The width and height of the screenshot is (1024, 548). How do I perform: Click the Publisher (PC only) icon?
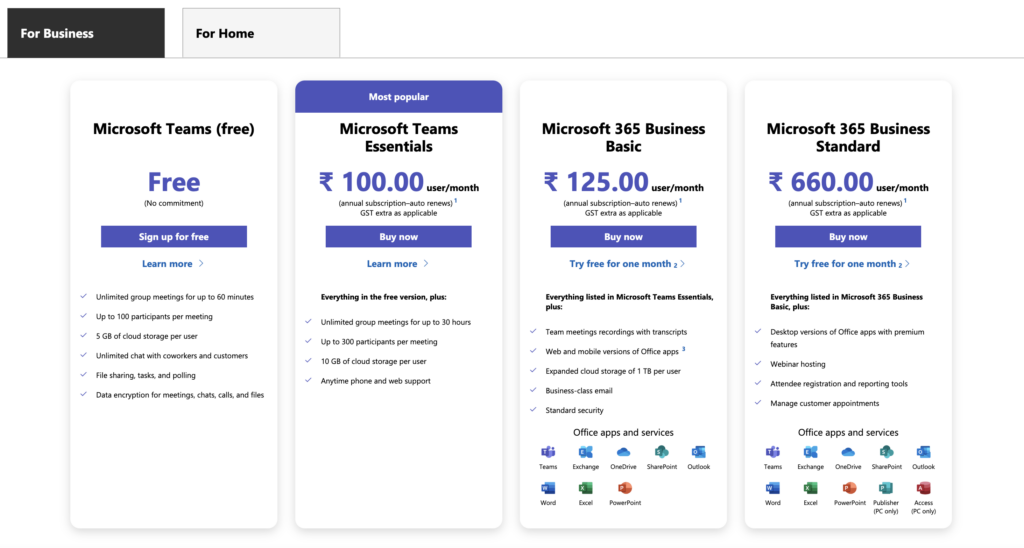[x=886, y=488]
